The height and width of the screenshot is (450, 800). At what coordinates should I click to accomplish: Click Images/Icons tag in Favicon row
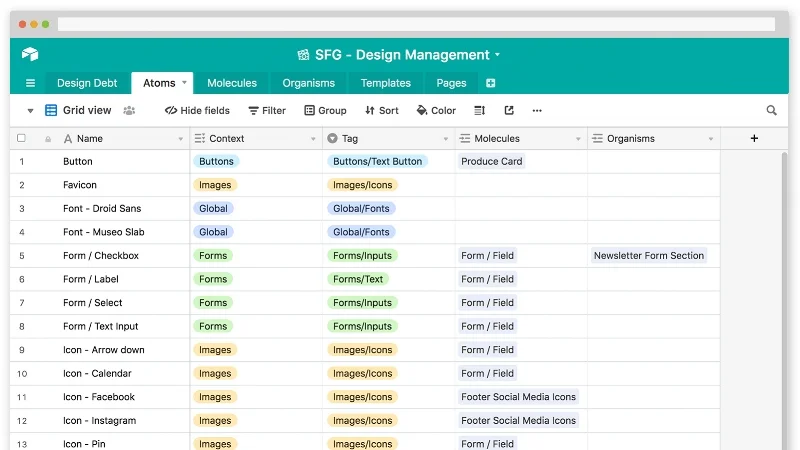pos(363,185)
